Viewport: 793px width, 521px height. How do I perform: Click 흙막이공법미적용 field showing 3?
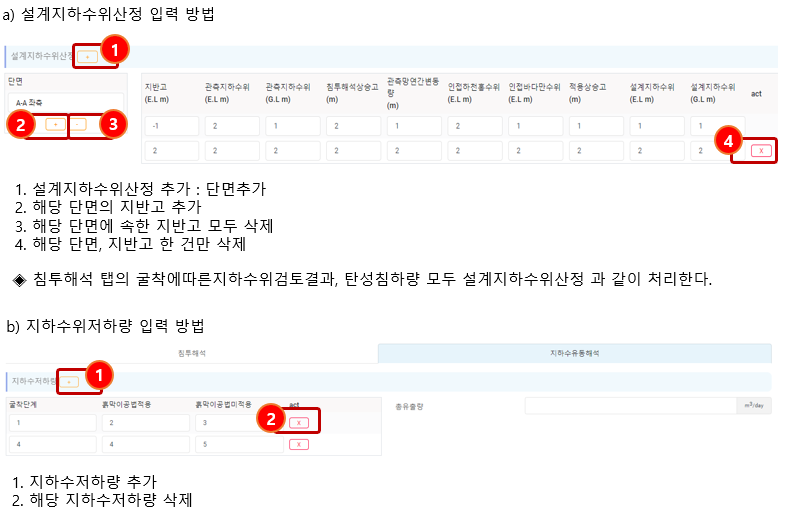(239, 423)
